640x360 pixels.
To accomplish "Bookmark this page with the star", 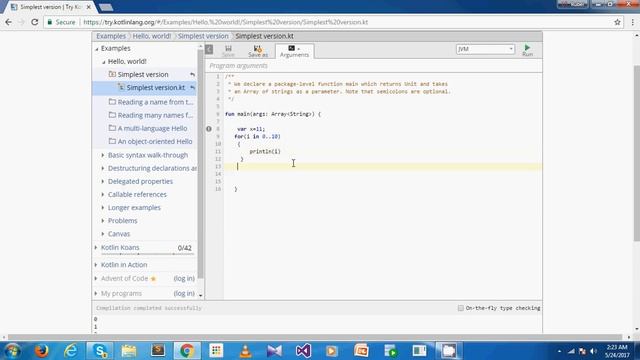I will (x=617, y=22).
